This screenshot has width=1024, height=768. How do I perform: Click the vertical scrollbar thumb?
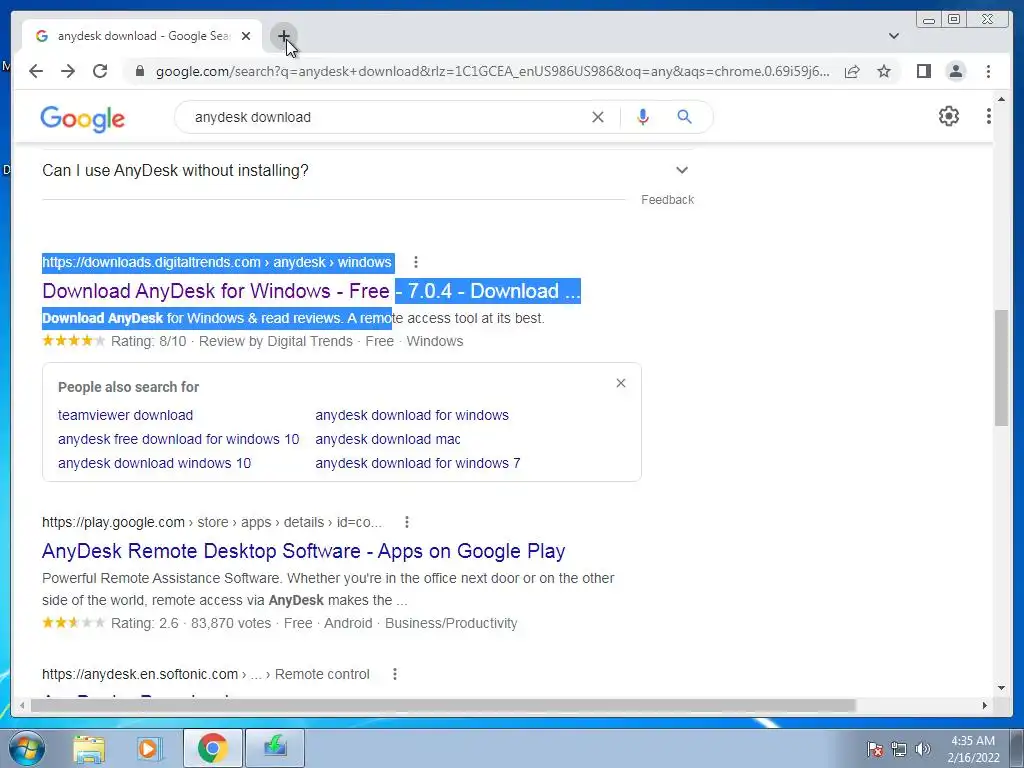[1001, 368]
